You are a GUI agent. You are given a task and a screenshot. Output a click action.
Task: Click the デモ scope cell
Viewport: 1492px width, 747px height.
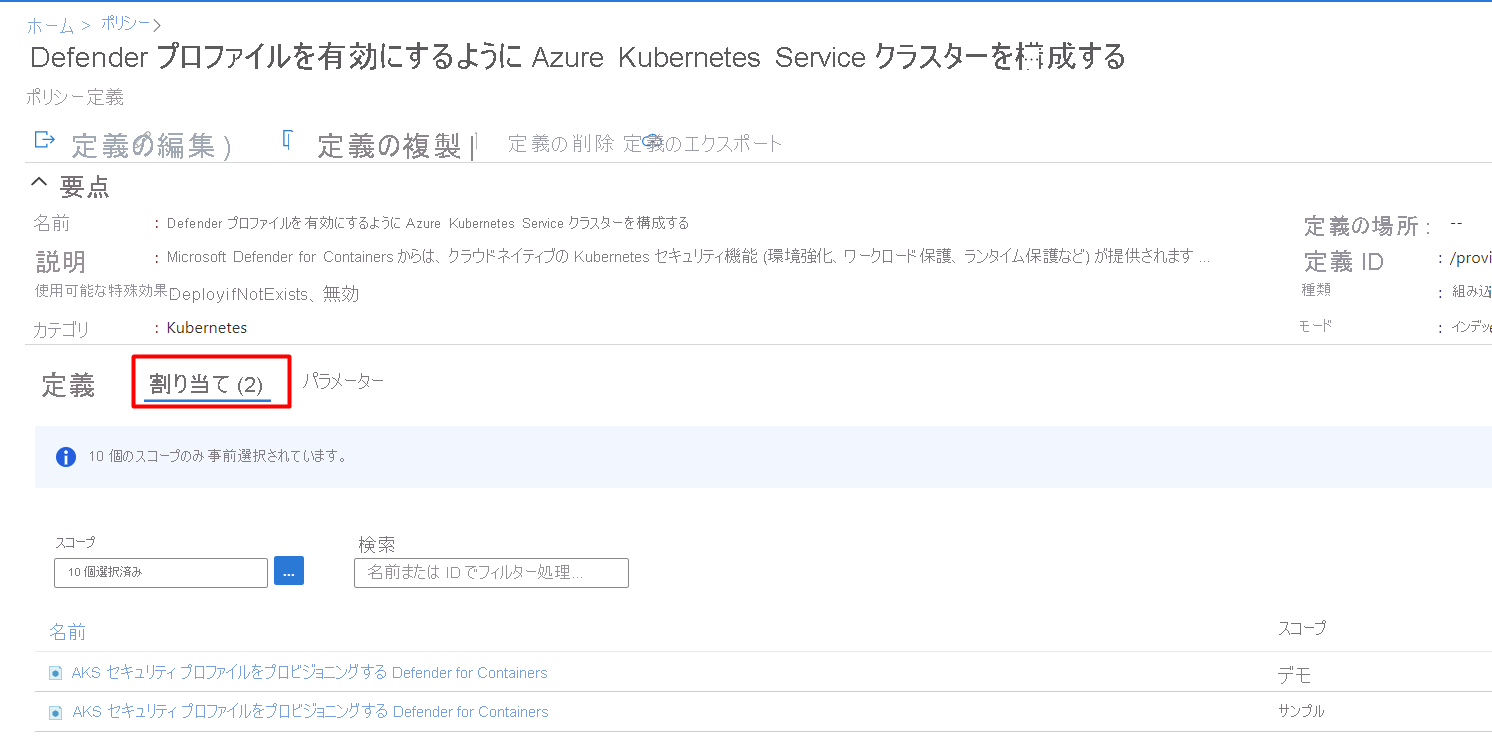(x=1294, y=676)
